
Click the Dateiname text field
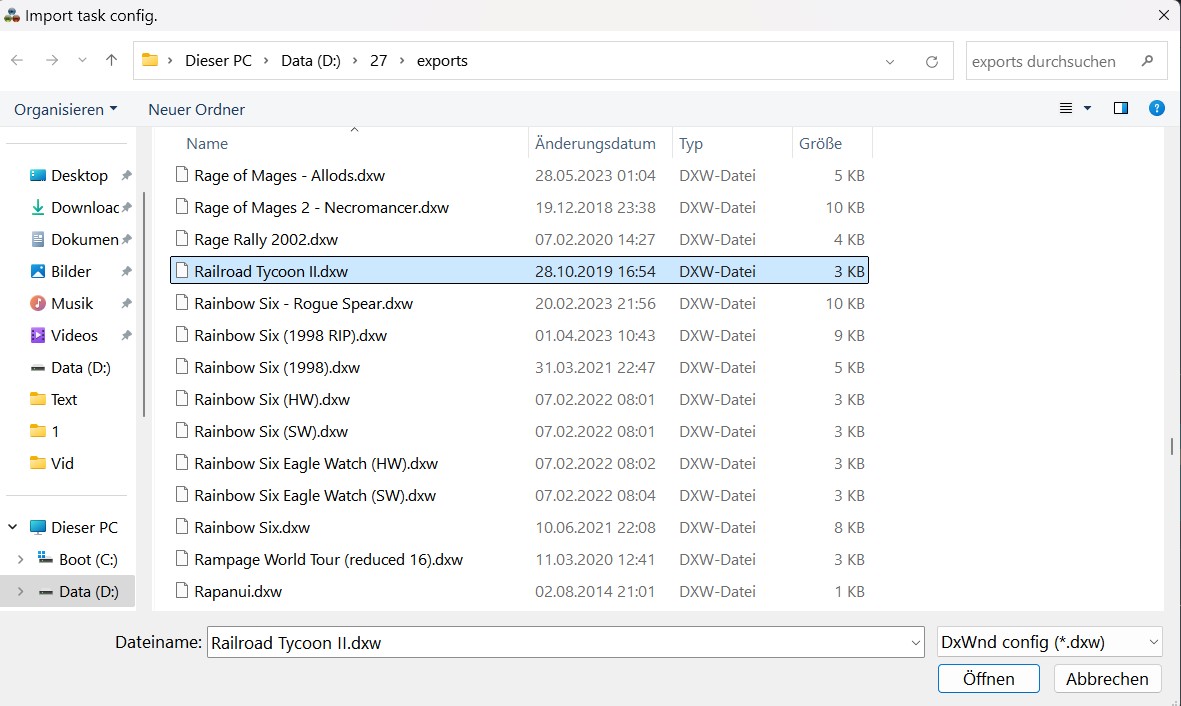click(558, 643)
